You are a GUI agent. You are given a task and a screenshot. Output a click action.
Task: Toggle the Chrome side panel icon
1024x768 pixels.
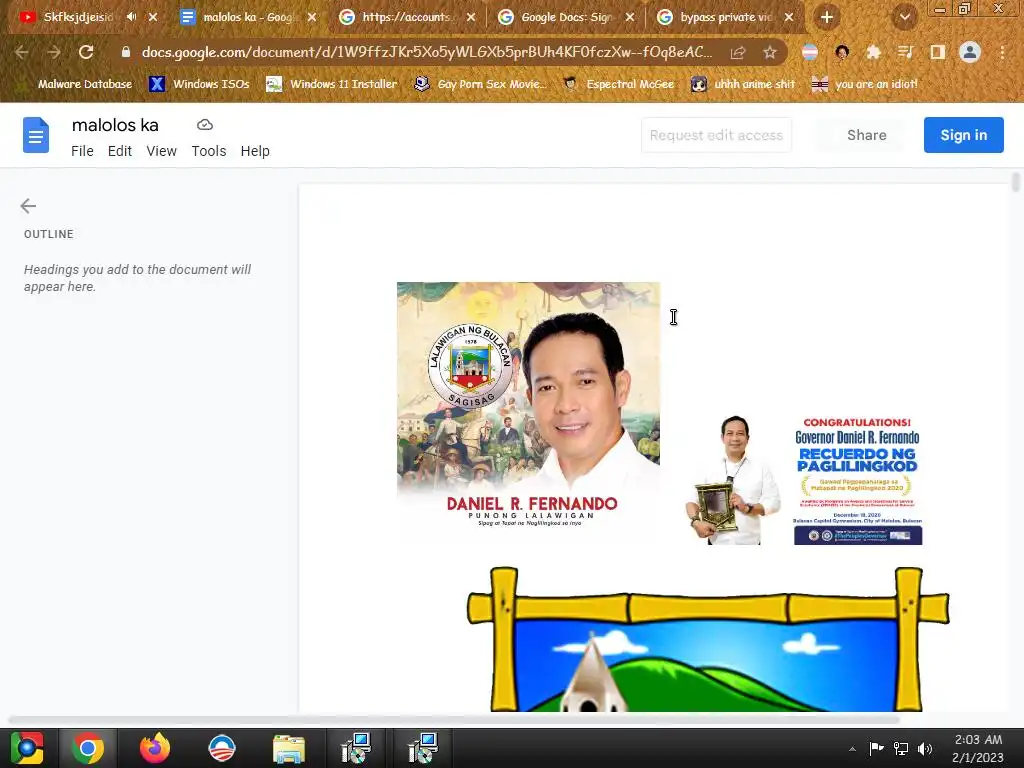click(x=938, y=52)
